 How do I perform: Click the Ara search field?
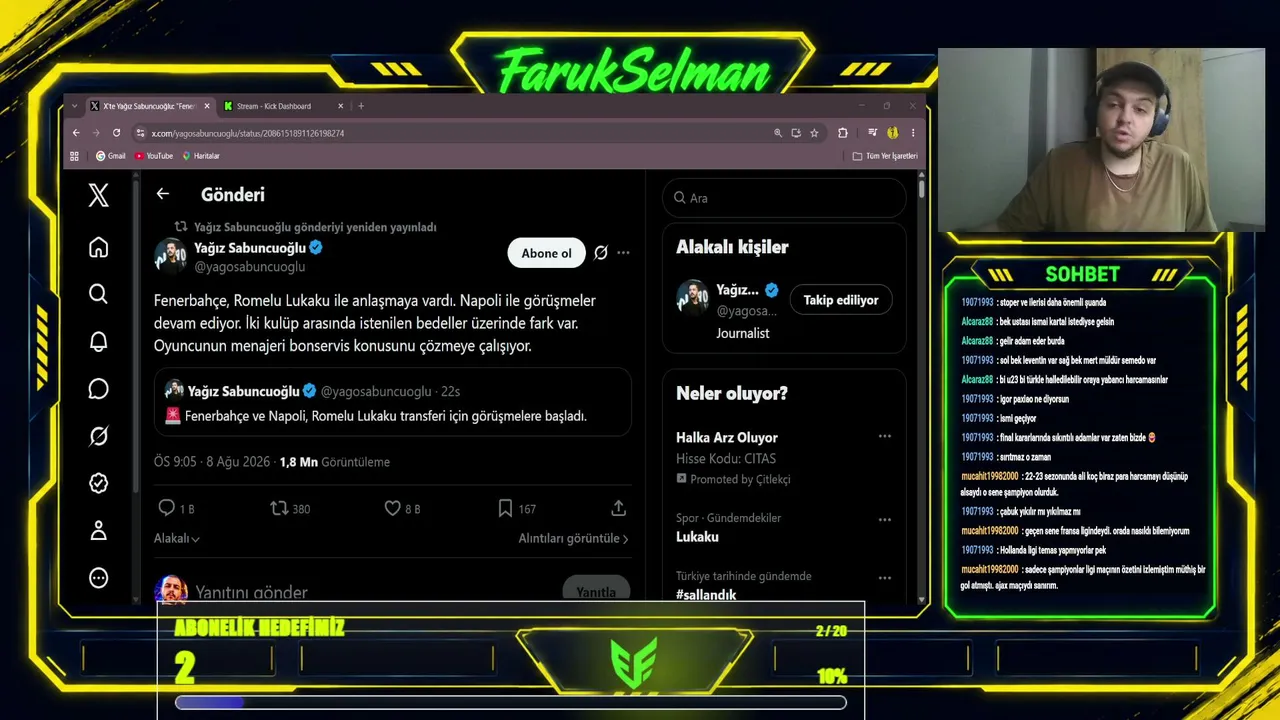click(x=784, y=198)
